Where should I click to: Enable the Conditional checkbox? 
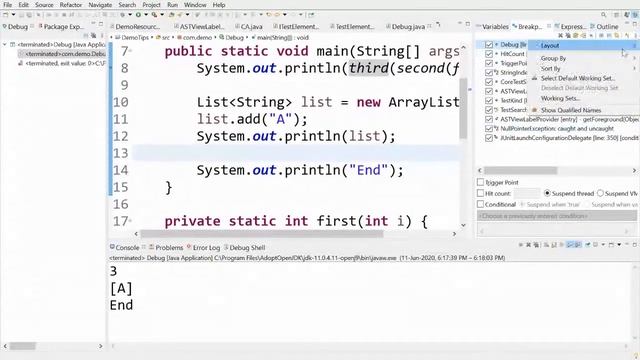point(480,204)
